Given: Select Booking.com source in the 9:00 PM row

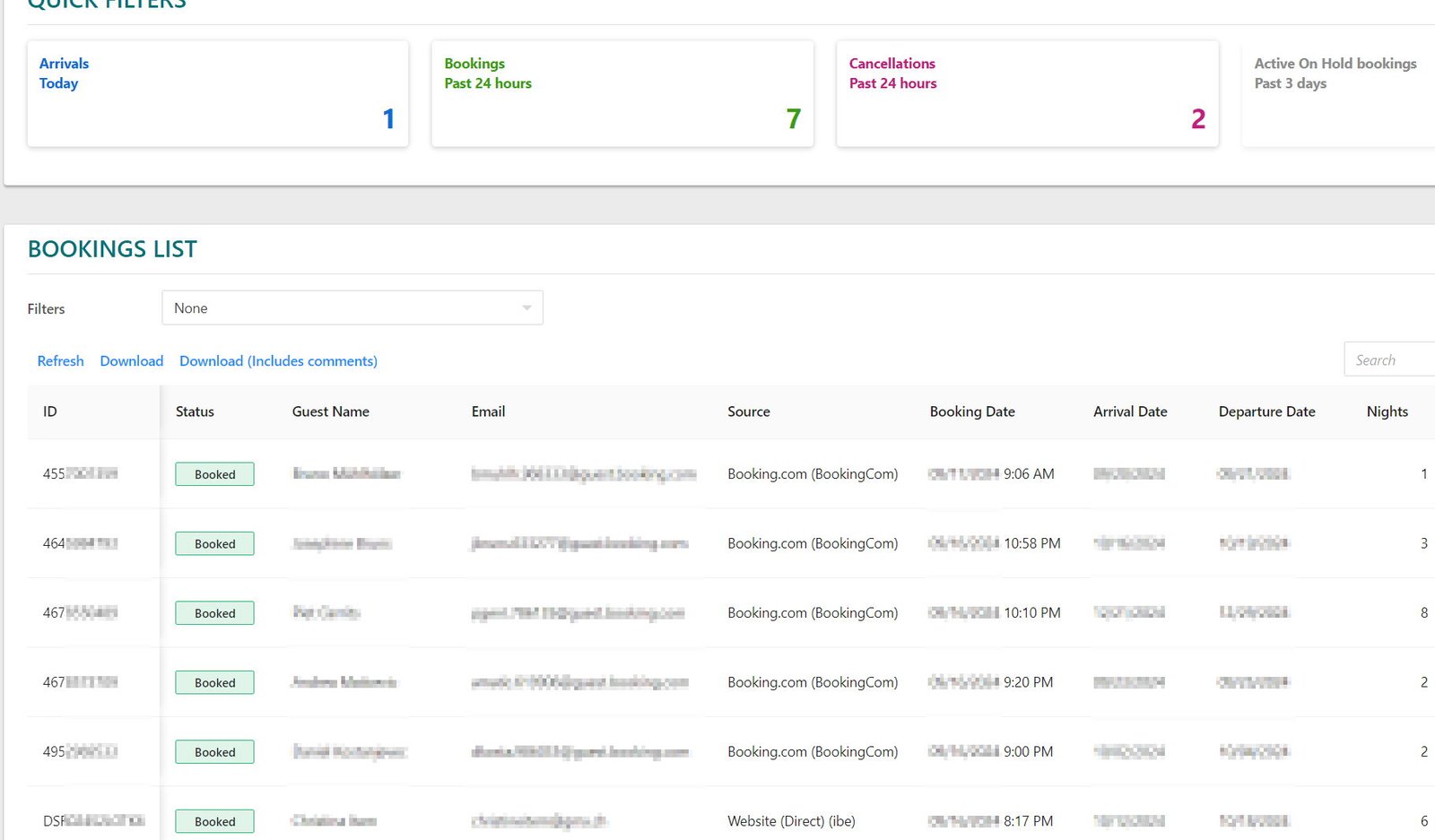Looking at the screenshot, I should click(x=813, y=751).
